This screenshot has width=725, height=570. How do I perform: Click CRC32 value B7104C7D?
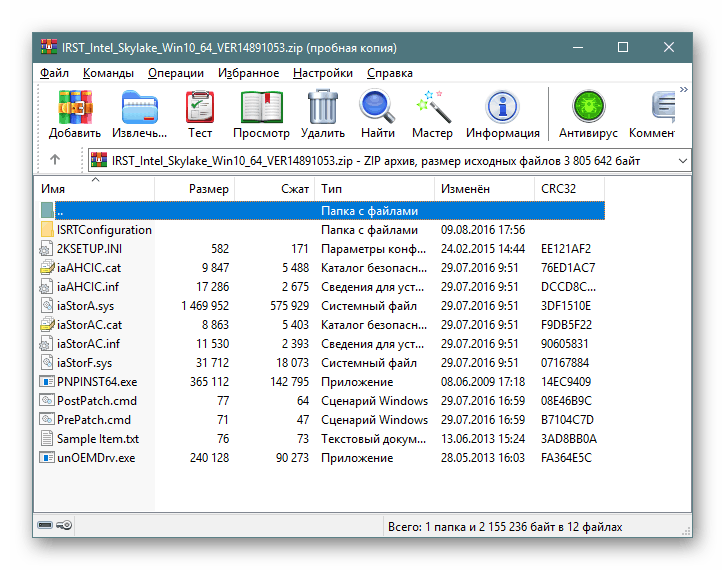(567, 420)
